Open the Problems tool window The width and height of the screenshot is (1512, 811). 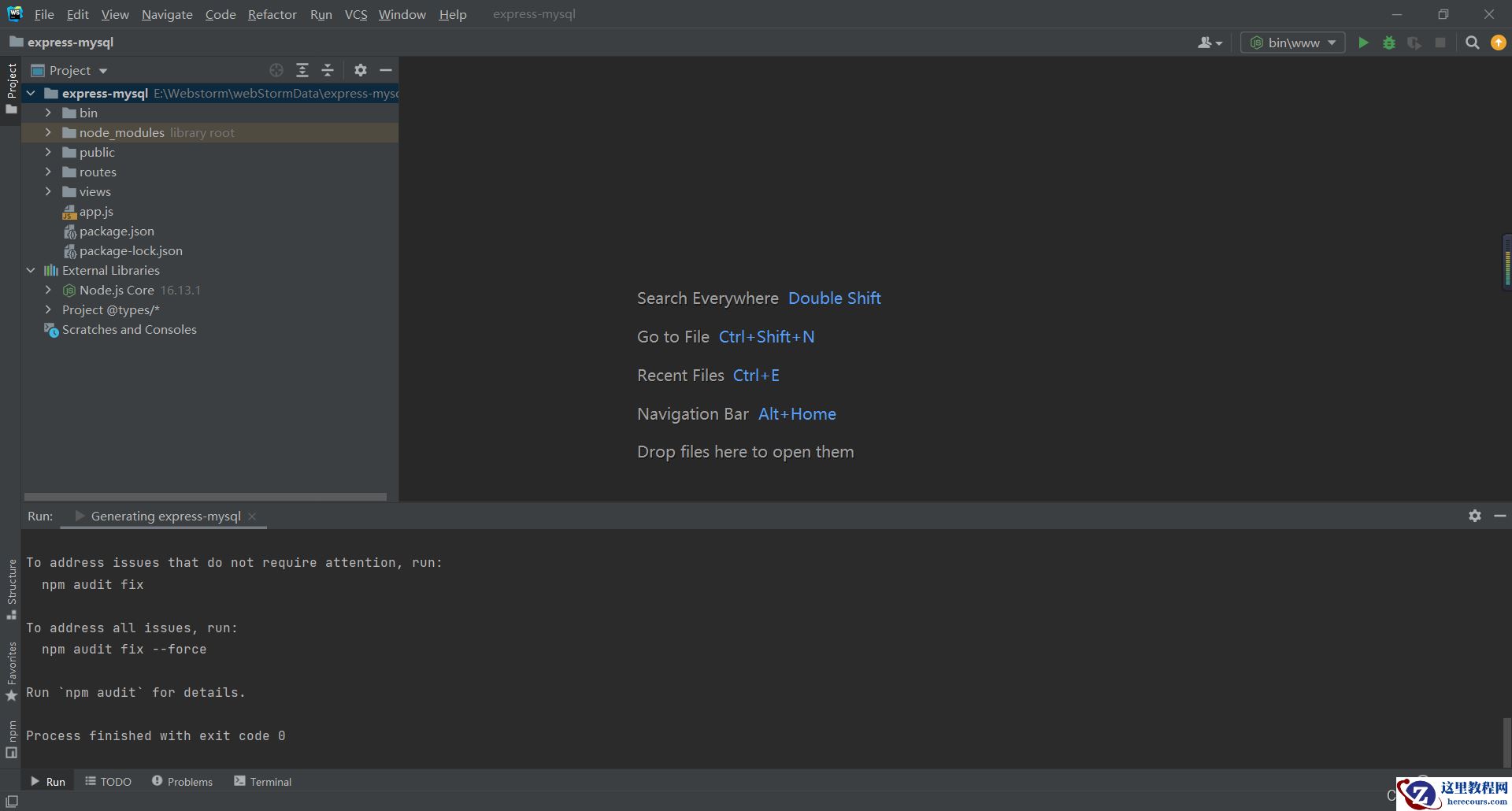click(x=182, y=781)
